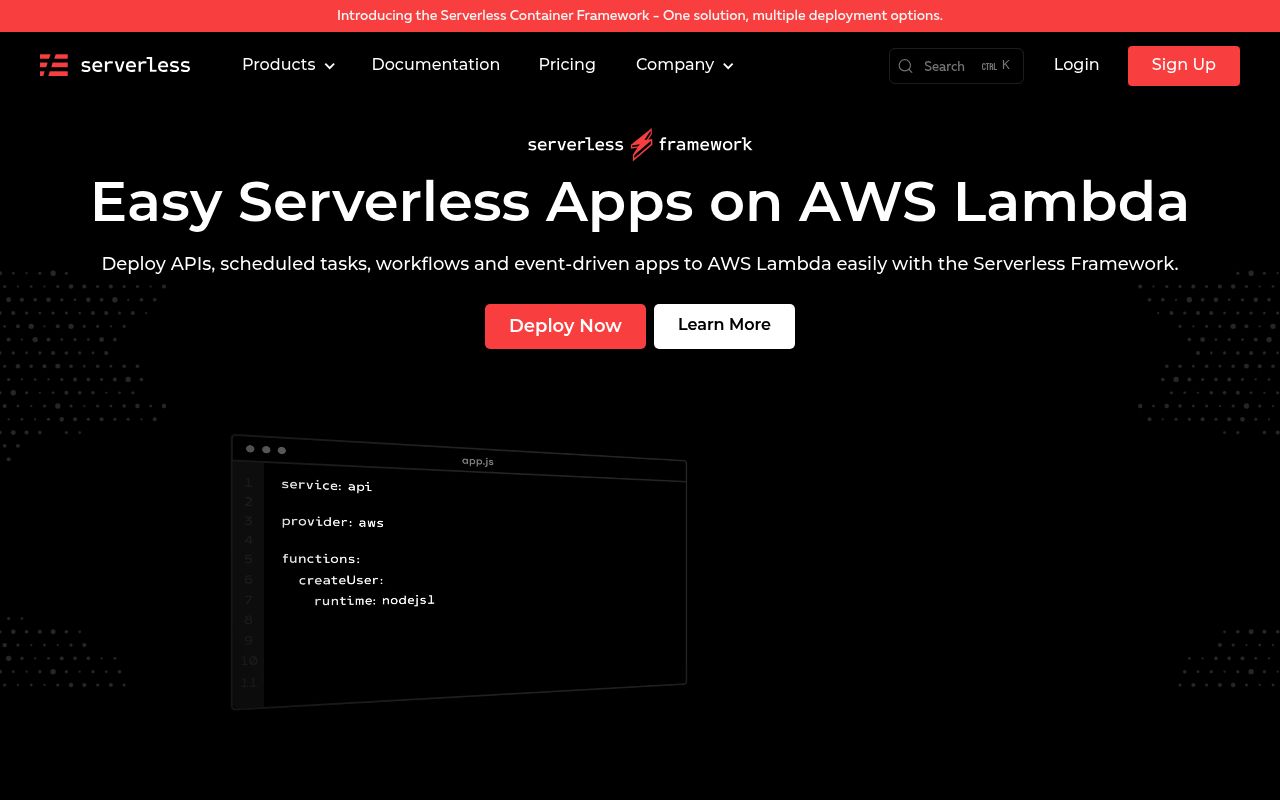Screen dimensions: 1280x800
Task: Click the Learn More button
Action: click(x=724, y=325)
